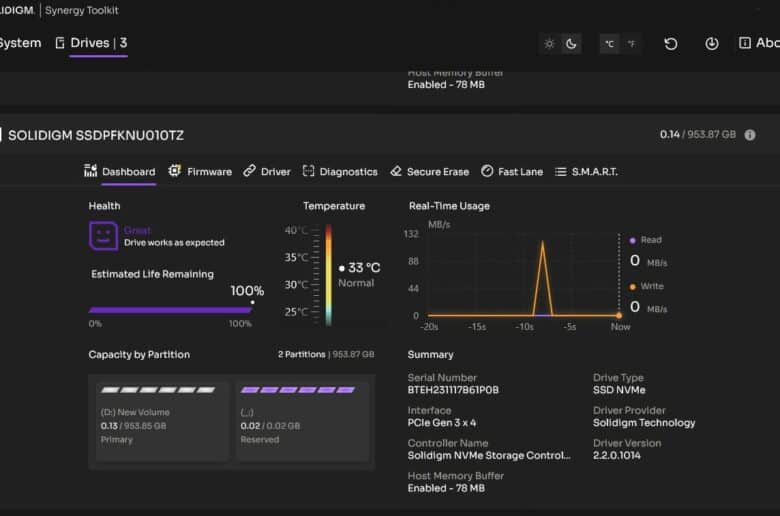Open the System tab

(x=20, y=43)
